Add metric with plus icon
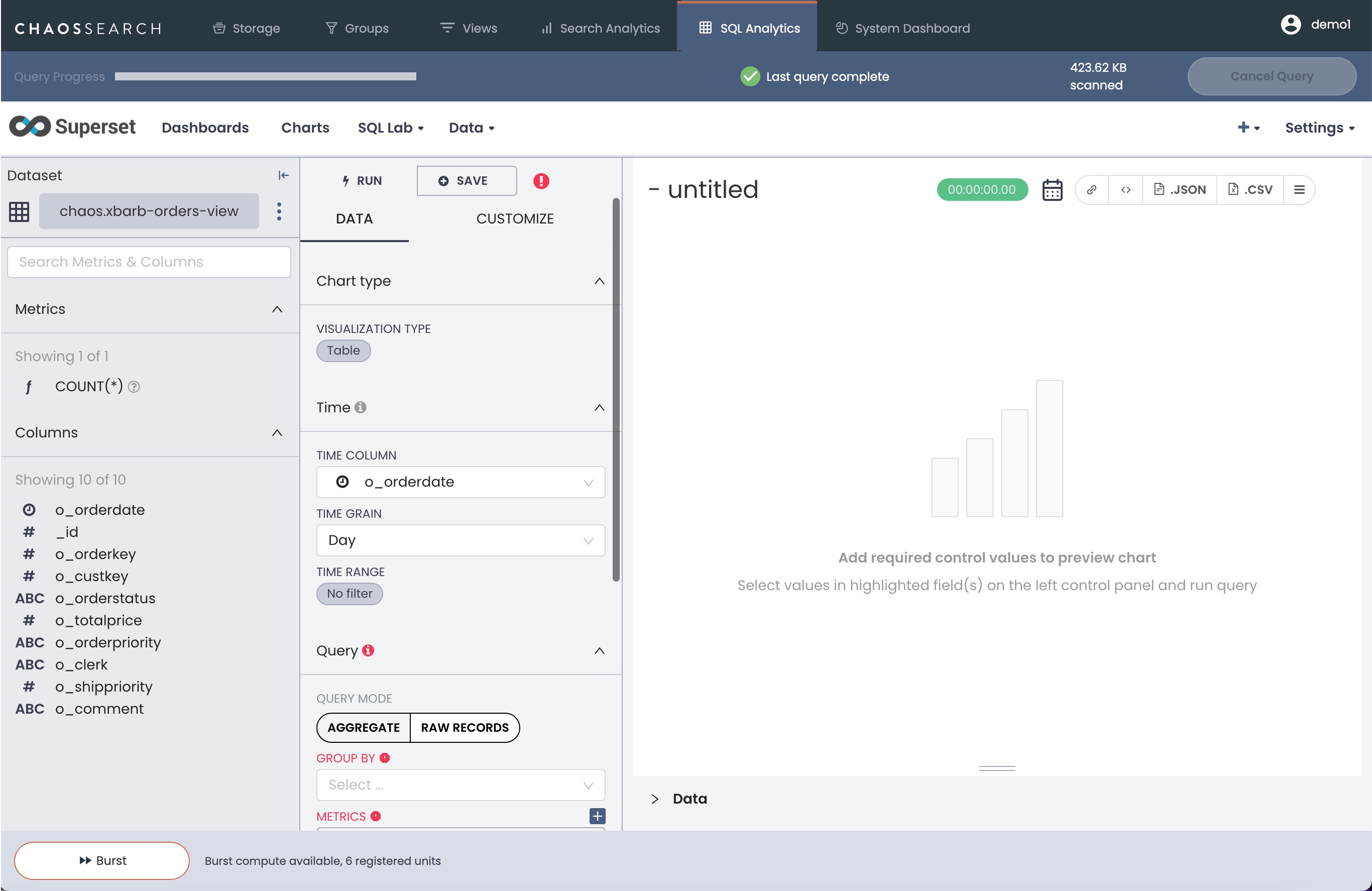This screenshot has height=891, width=1372. pyautogui.click(x=597, y=816)
